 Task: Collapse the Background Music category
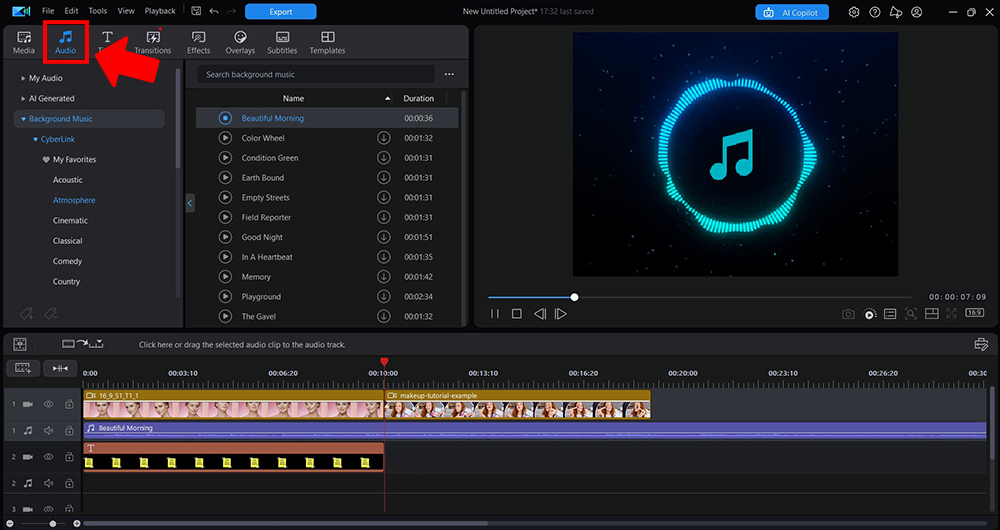pyautogui.click(x=23, y=119)
